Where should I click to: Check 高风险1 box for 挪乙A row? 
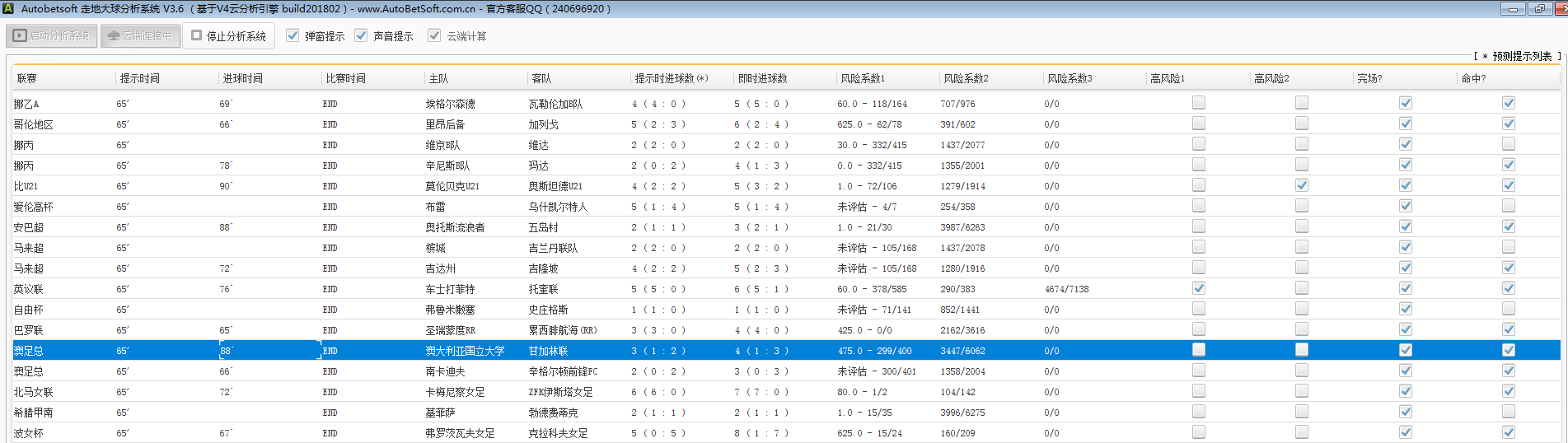(x=1199, y=103)
